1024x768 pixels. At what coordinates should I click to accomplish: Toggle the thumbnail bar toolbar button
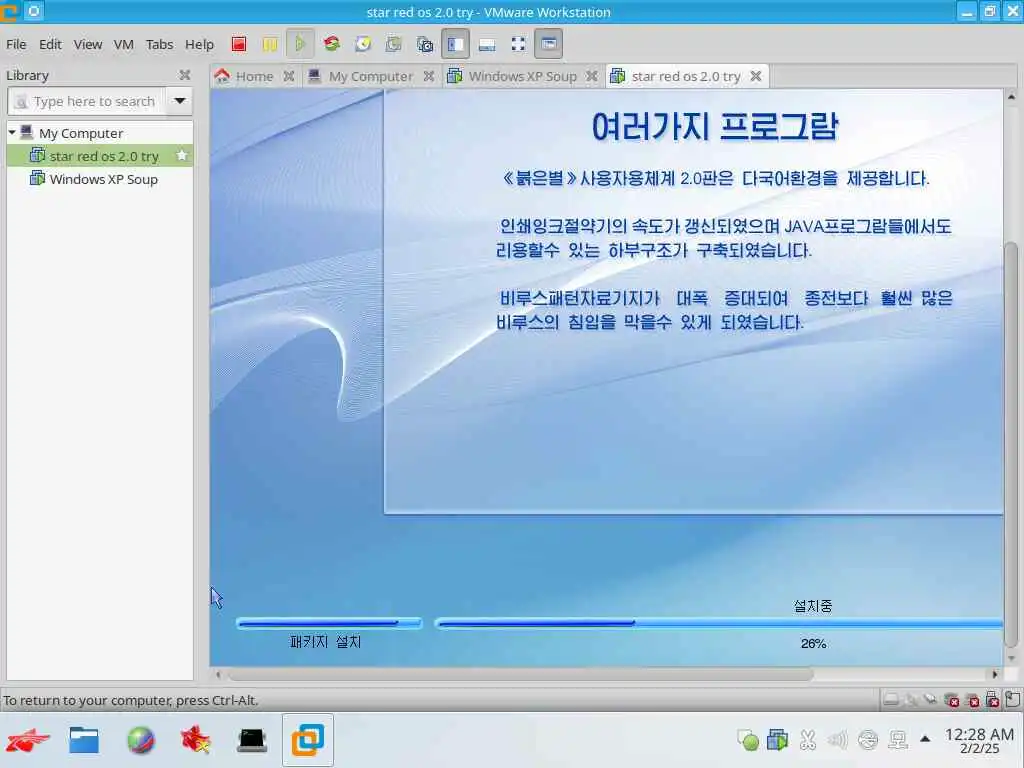pos(487,44)
